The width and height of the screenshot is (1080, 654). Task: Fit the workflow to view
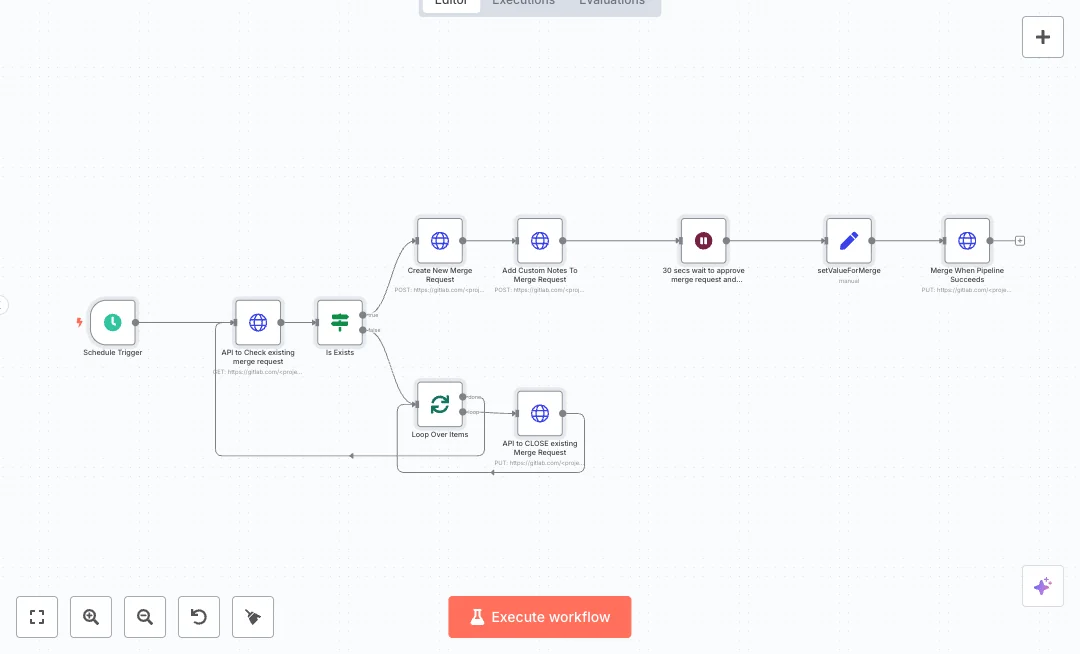(37, 617)
